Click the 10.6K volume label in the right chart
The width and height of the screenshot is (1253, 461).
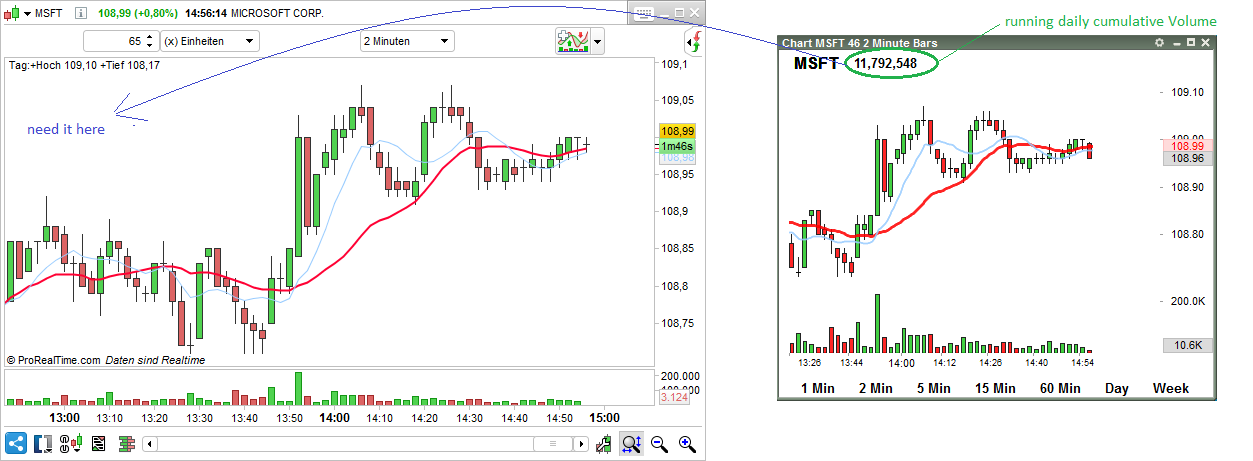click(x=1187, y=345)
